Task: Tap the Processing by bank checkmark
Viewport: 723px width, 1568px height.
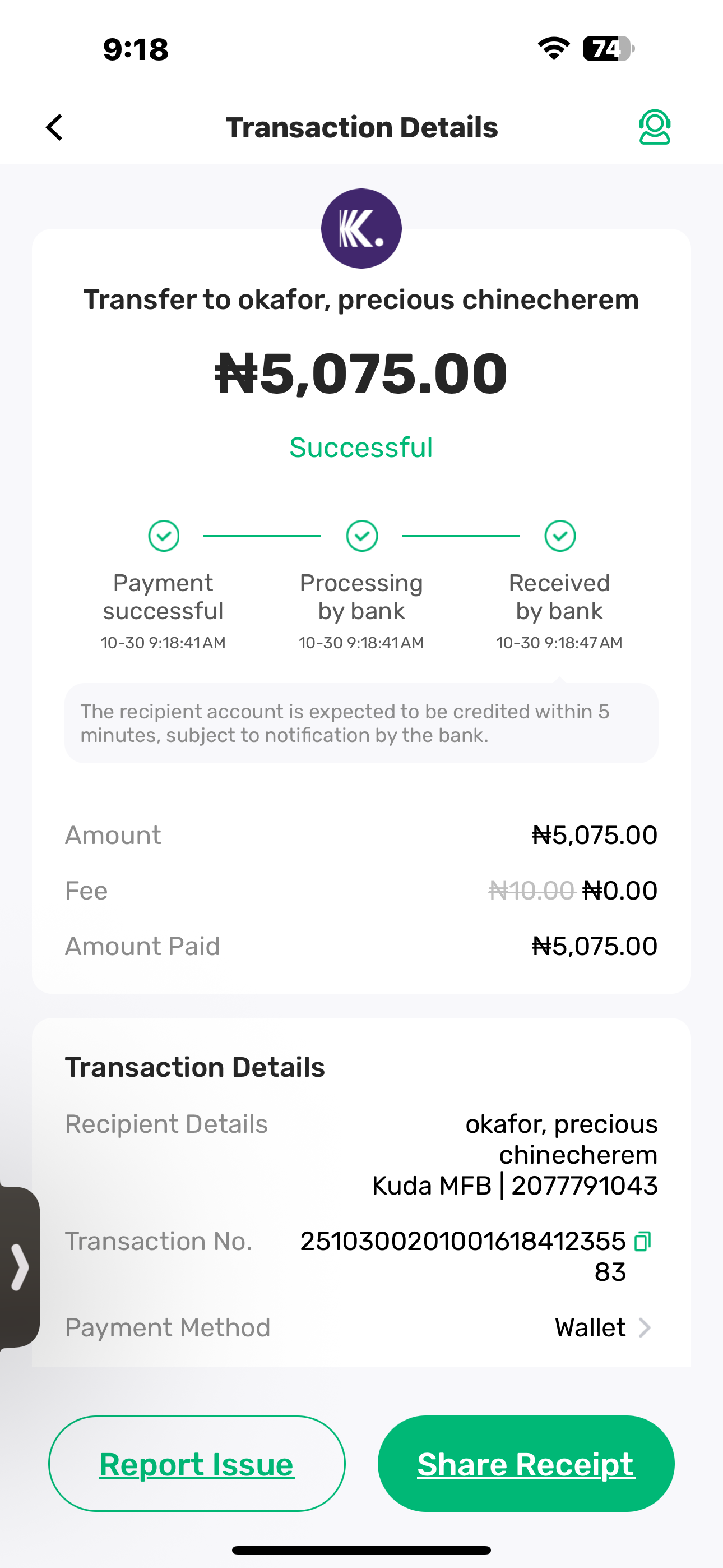Action: (361, 536)
